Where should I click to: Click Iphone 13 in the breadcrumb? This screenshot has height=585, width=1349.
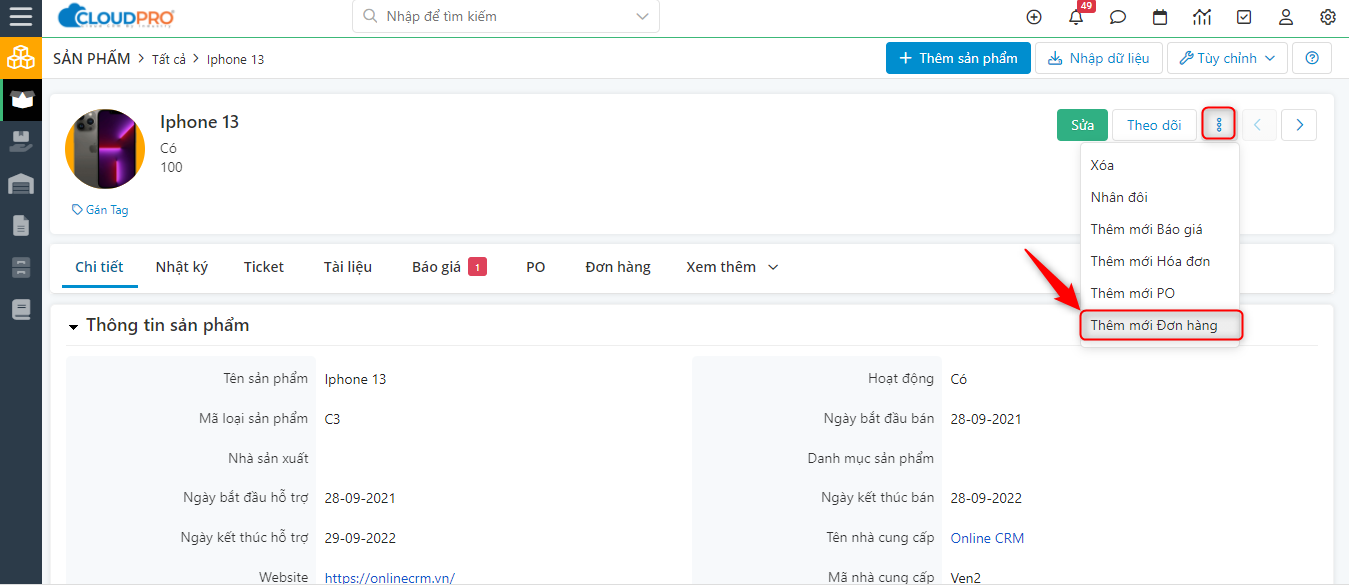(235, 59)
